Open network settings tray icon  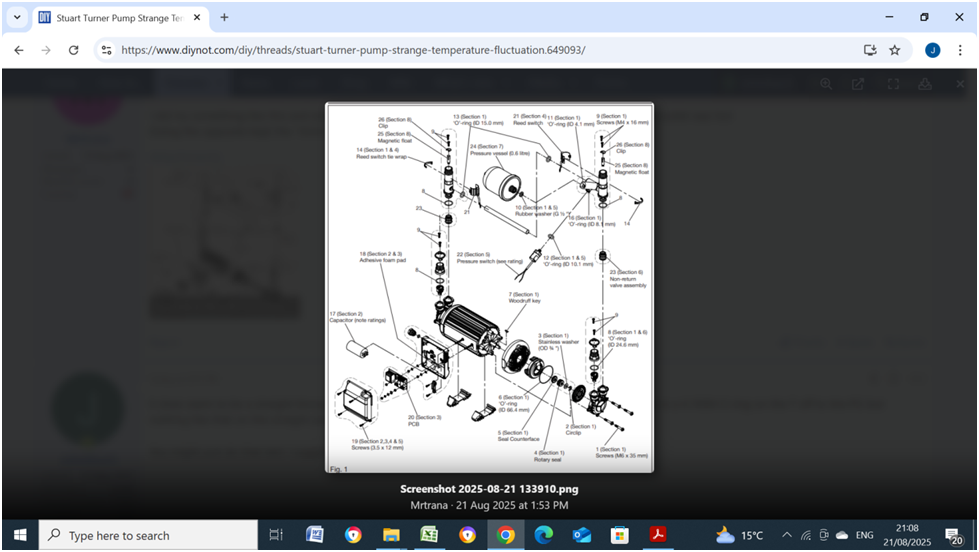[806, 535]
